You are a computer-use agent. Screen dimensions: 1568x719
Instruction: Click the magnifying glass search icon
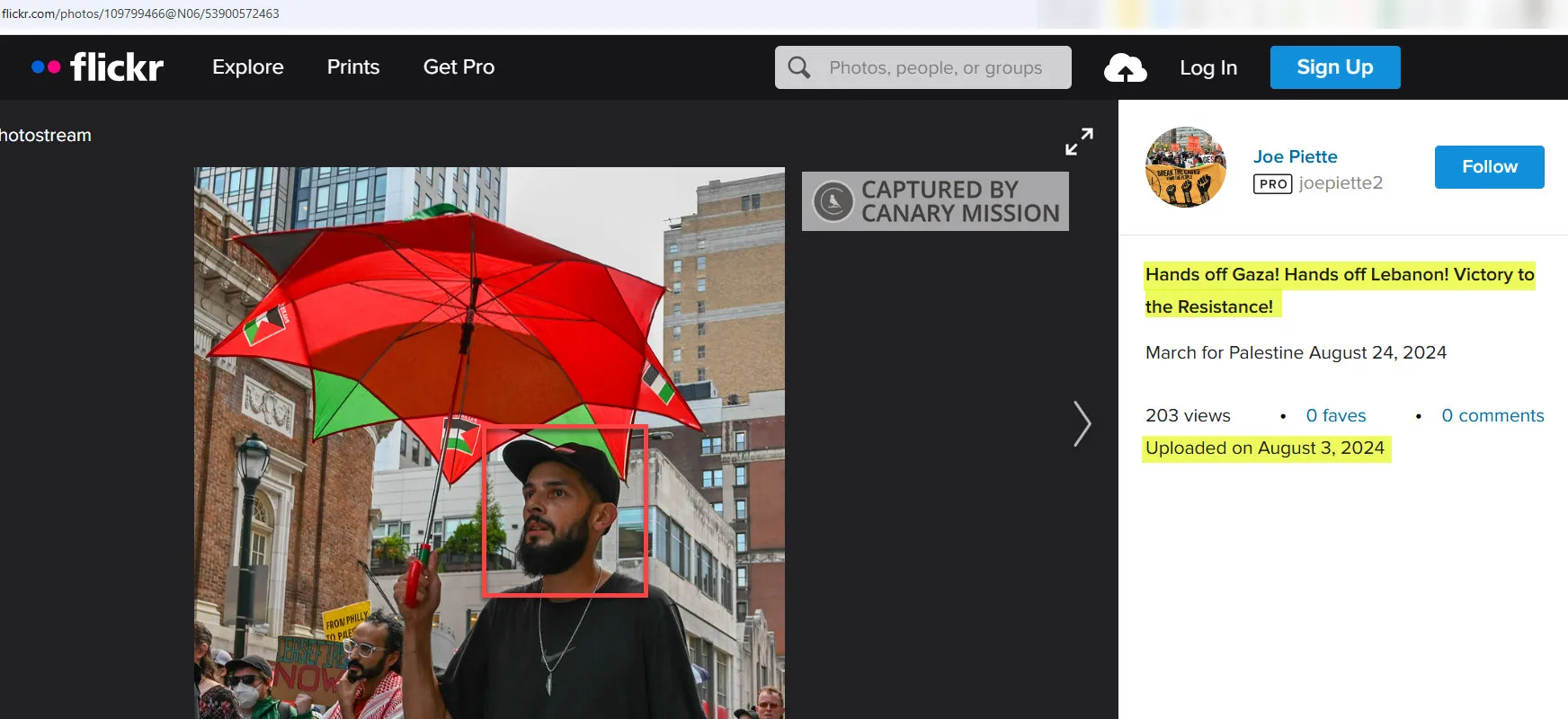pyautogui.click(x=798, y=67)
